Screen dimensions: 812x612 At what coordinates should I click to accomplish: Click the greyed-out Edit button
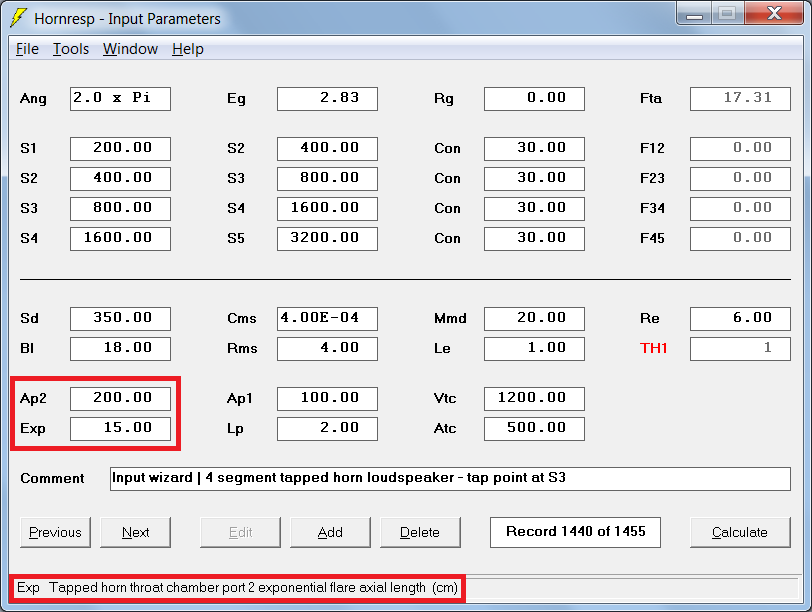tap(240, 532)
